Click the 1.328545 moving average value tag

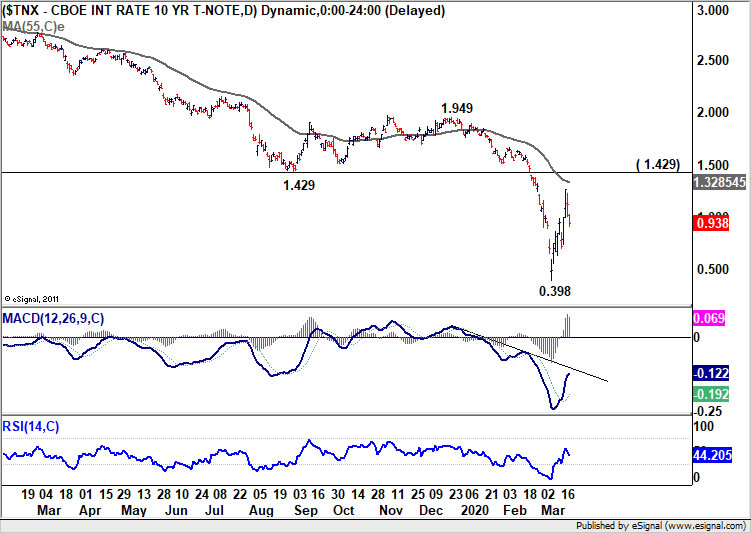tap(720, 182)
